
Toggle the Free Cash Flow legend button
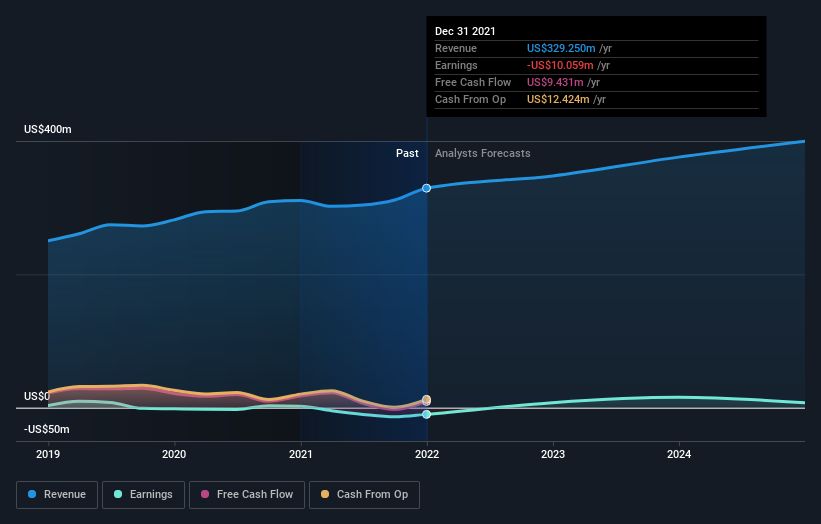pos(247,495)
